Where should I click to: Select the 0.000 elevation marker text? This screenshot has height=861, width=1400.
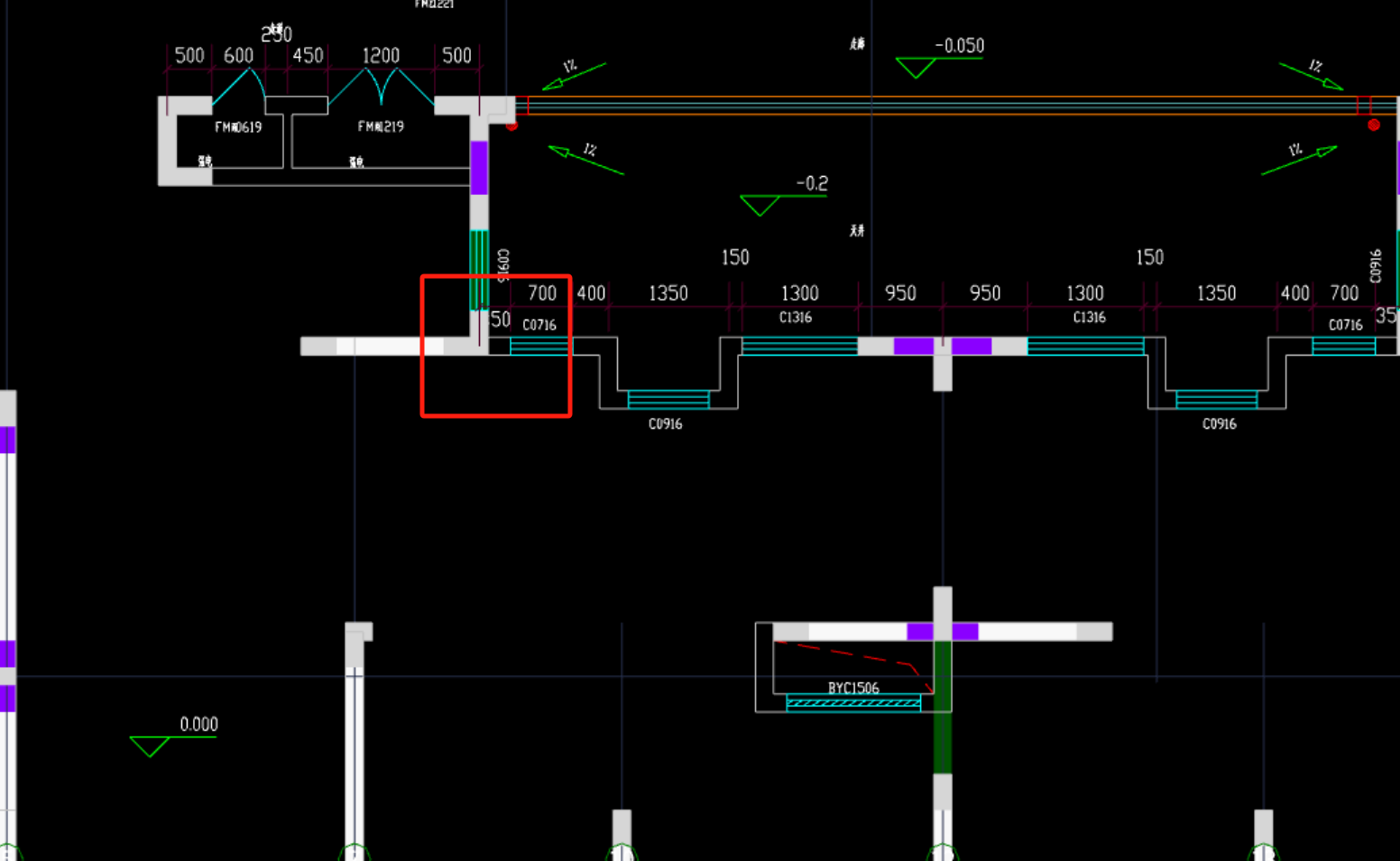click(x=198, y=724)
